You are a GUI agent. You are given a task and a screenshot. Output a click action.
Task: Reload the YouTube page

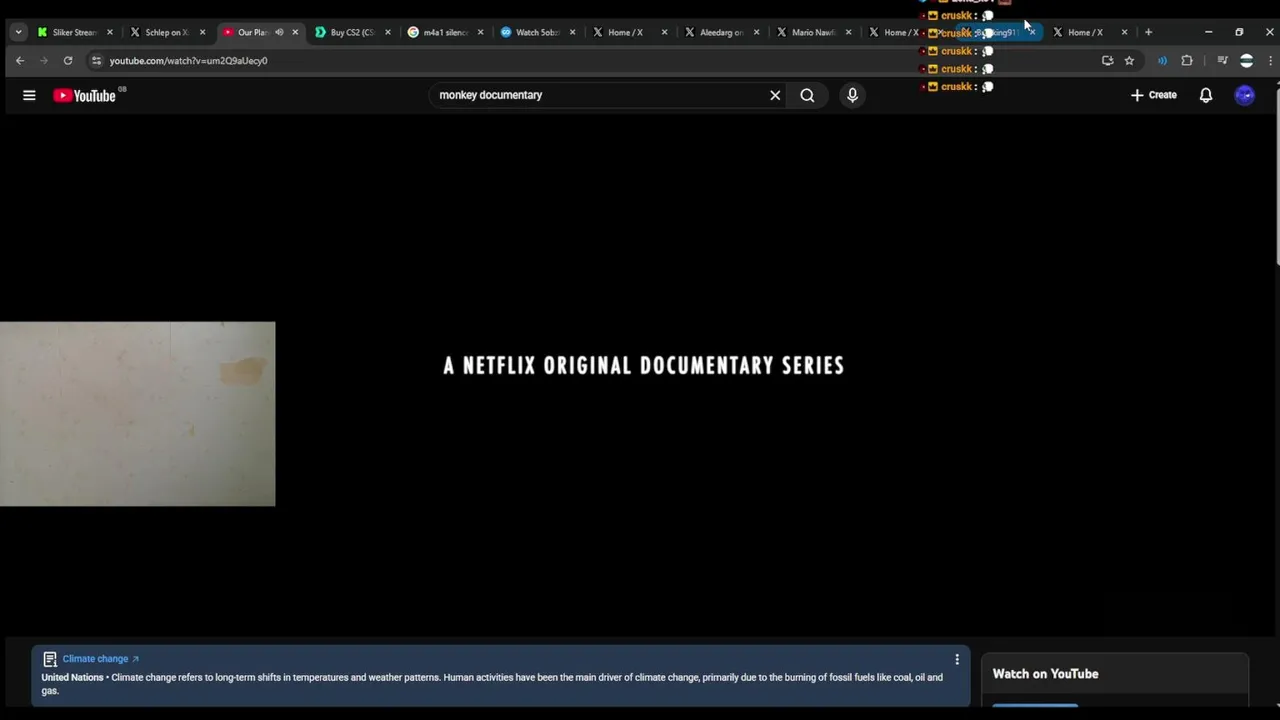point(68,61)
